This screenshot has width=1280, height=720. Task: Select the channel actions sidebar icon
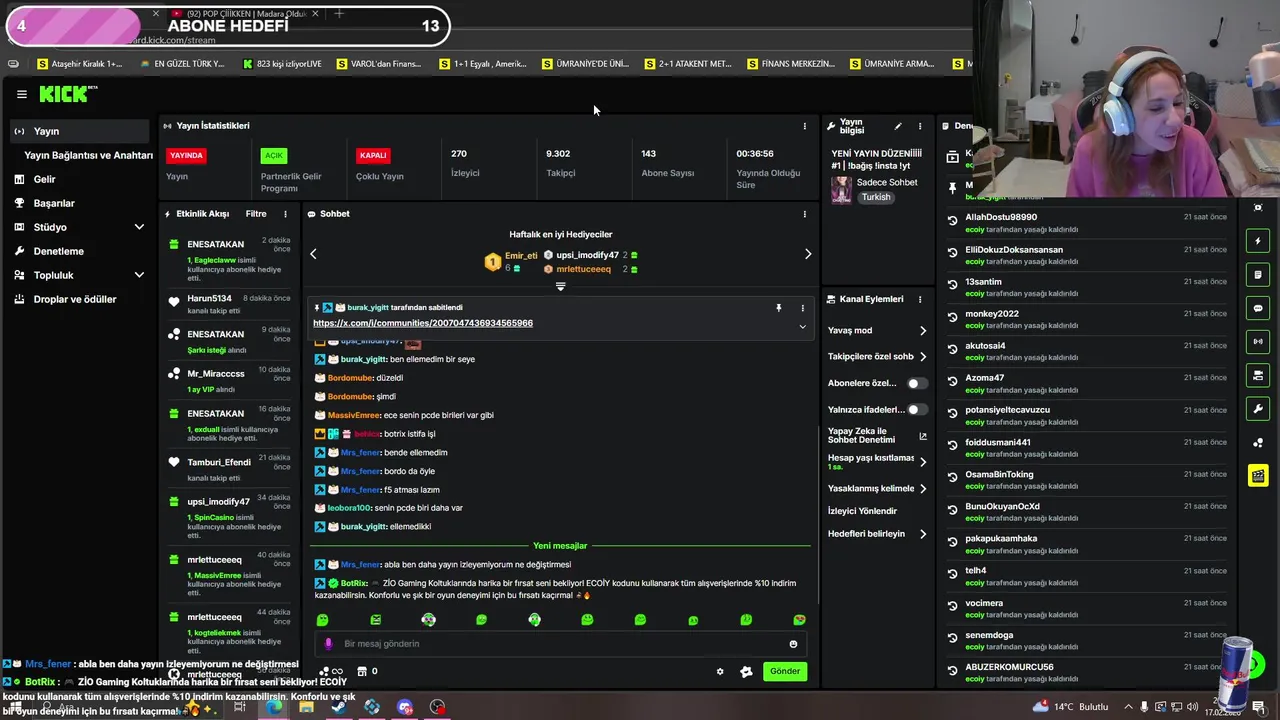[x=1258, y=376]
